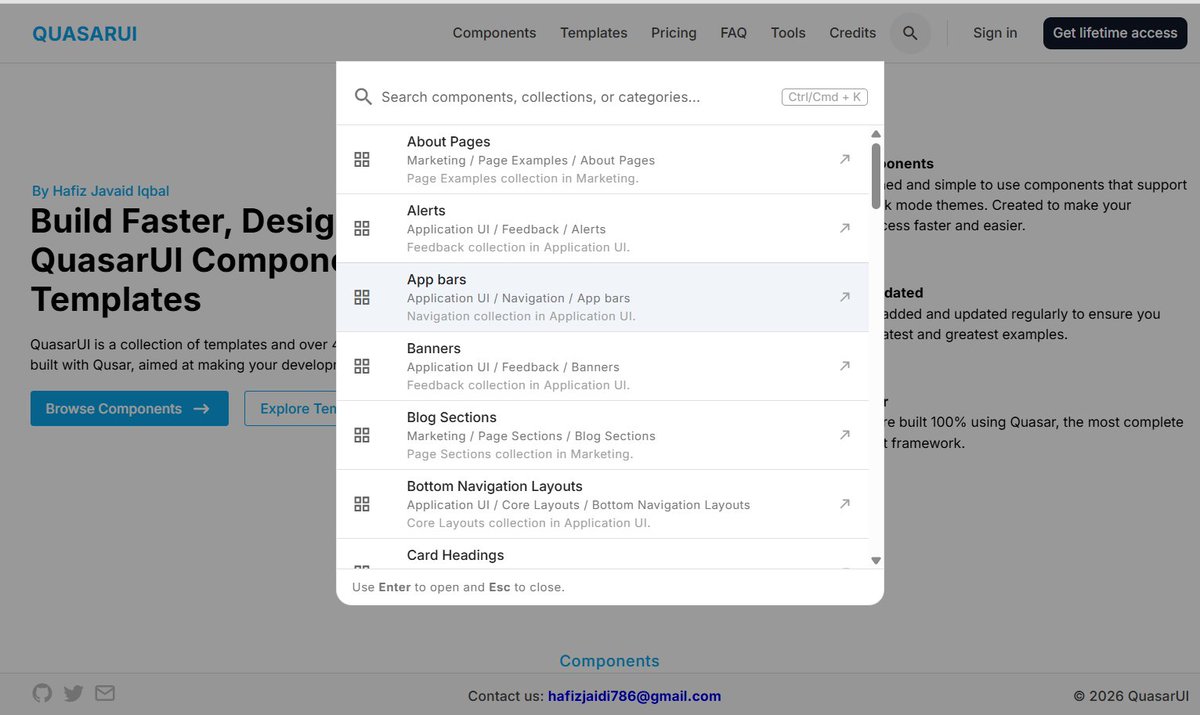Click the Ctrl/Cmd + K shortcut badge

[x=825, y=97]
